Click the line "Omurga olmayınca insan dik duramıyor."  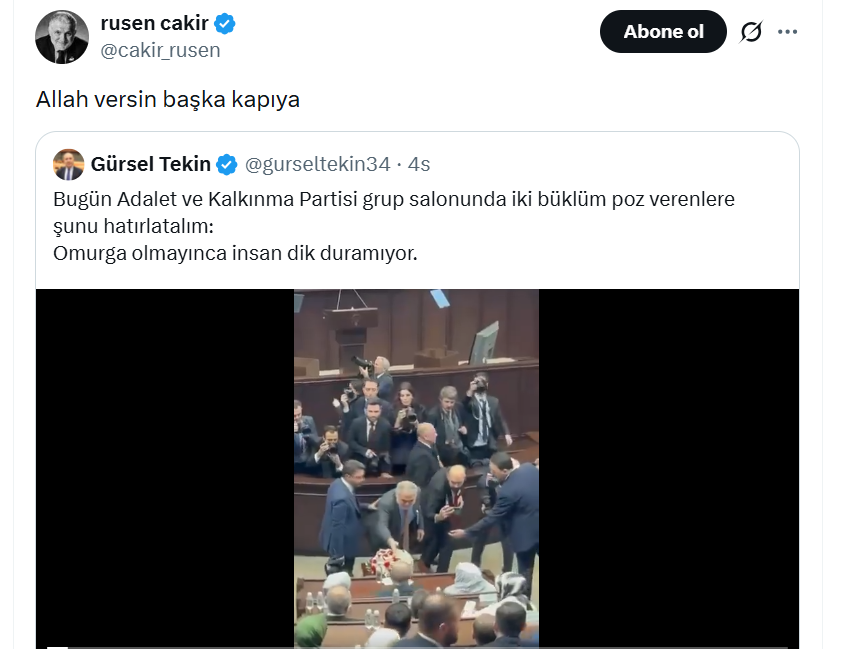(235, 253)
